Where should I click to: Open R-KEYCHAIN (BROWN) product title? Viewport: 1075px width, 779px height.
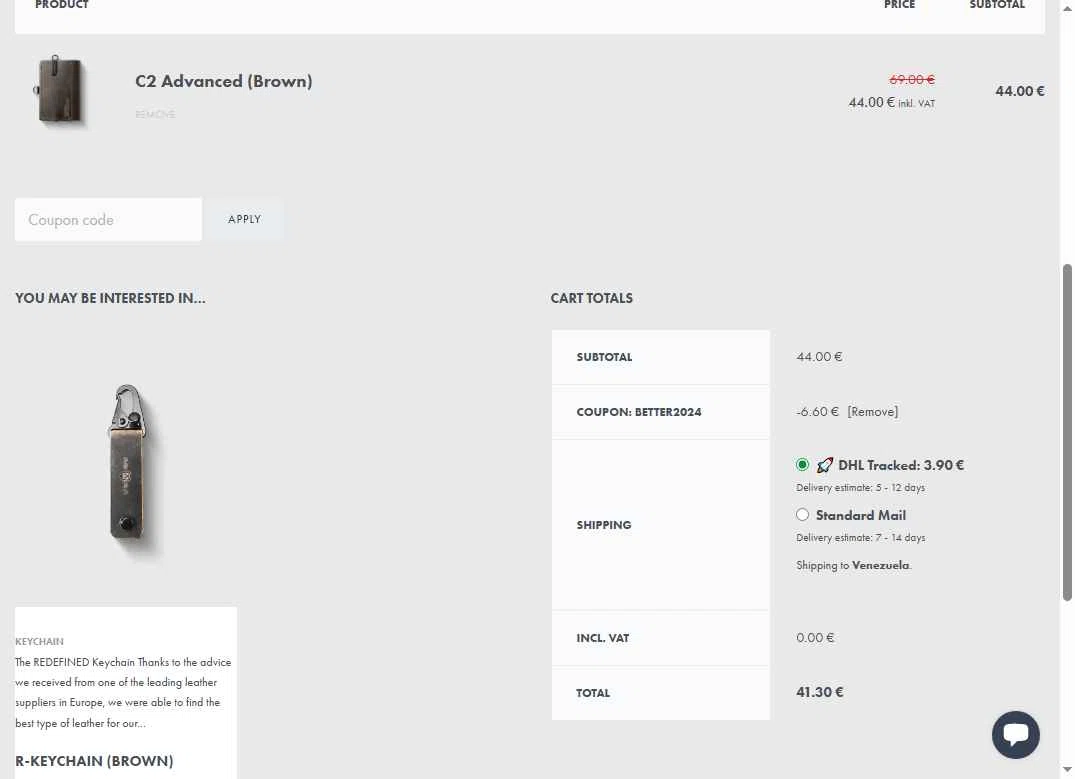tap(94, 760)
